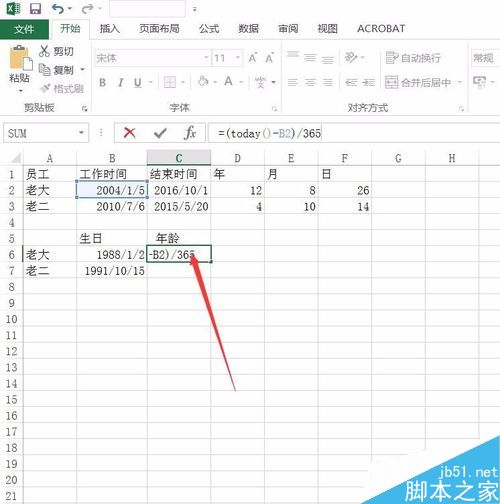The height and width of the screenshot is (504, 500).
Task: Open the 文件 File menu
Action: click(x=24, y=29)
